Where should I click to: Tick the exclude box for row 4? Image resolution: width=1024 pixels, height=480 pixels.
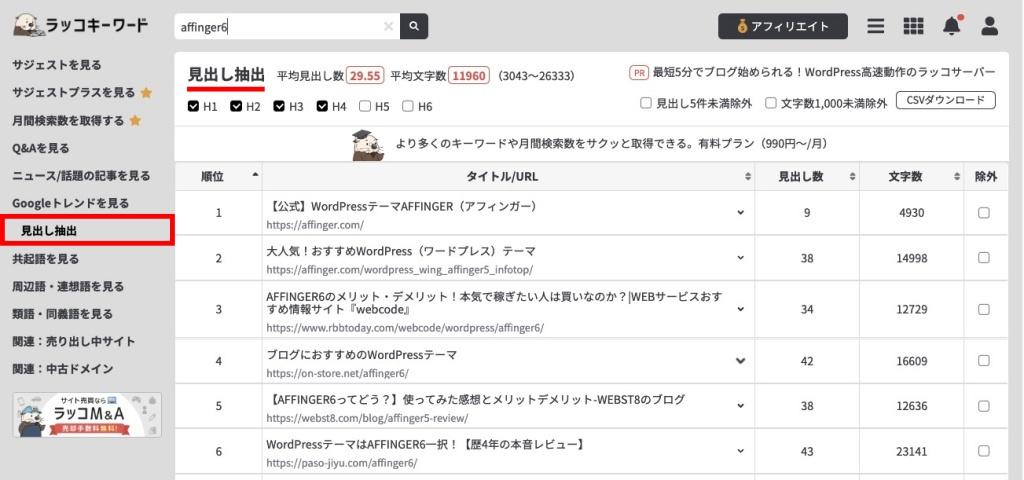click(984, 360)
